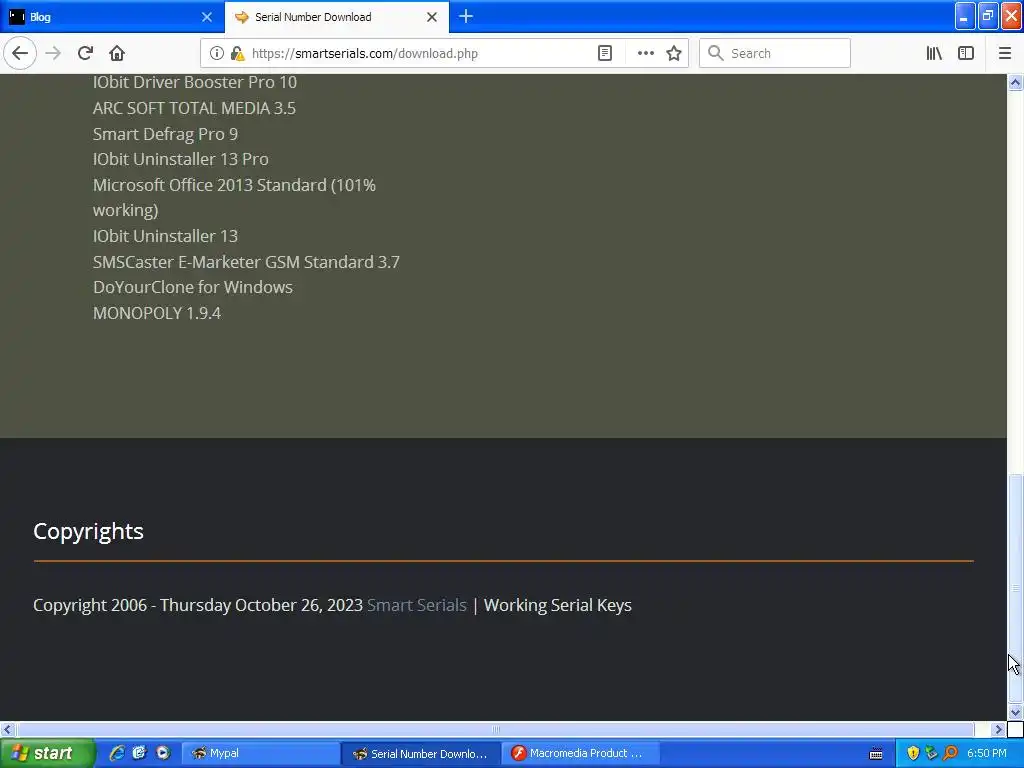Image resolution: width=1024 pixels, height=768 pixels.
Task: Launch Internet Explorer from quick launch
Action: click(117, 753)
